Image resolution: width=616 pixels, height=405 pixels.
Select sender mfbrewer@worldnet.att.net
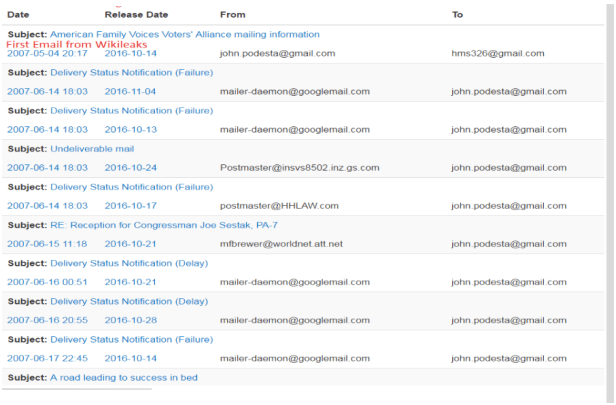pos(281,243)
